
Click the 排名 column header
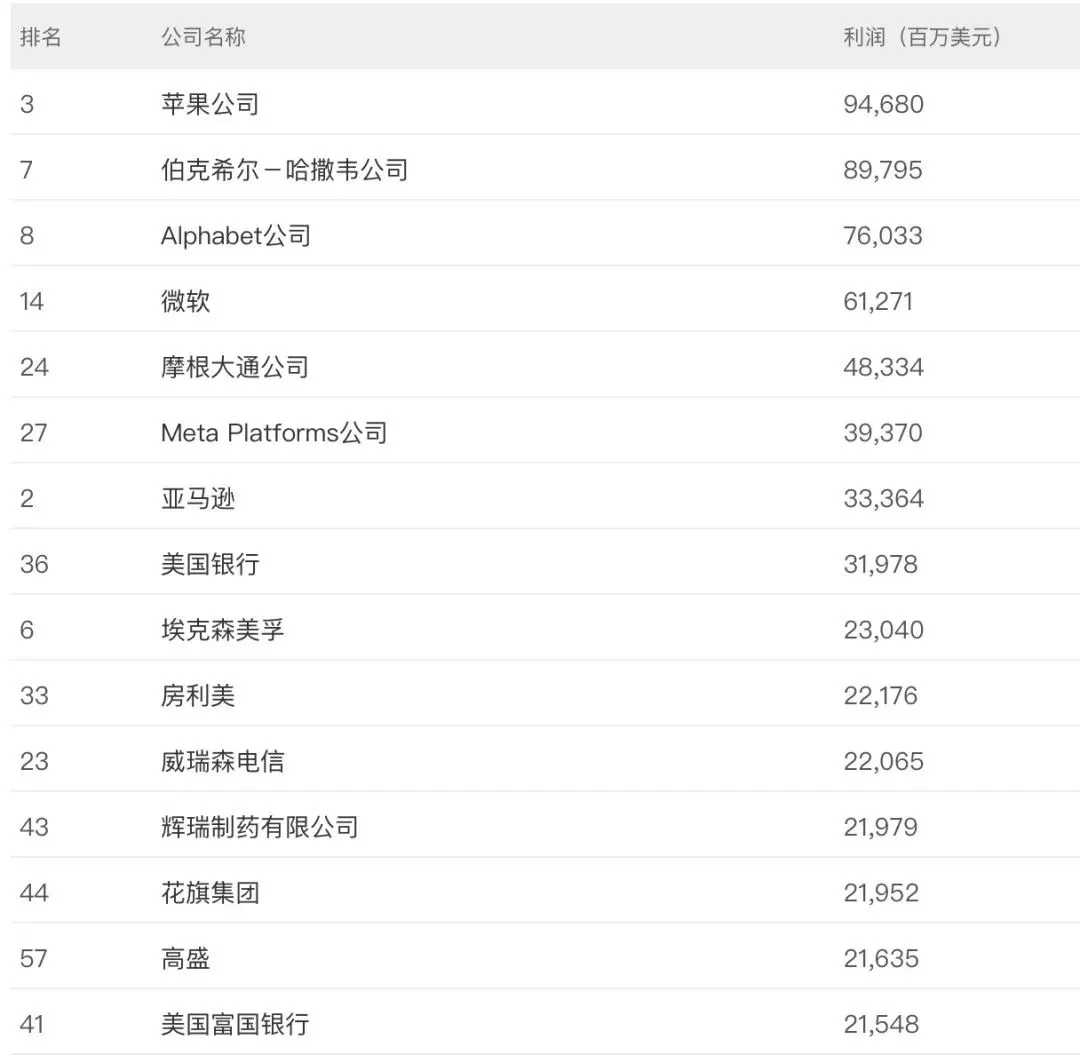coord(41,37)
